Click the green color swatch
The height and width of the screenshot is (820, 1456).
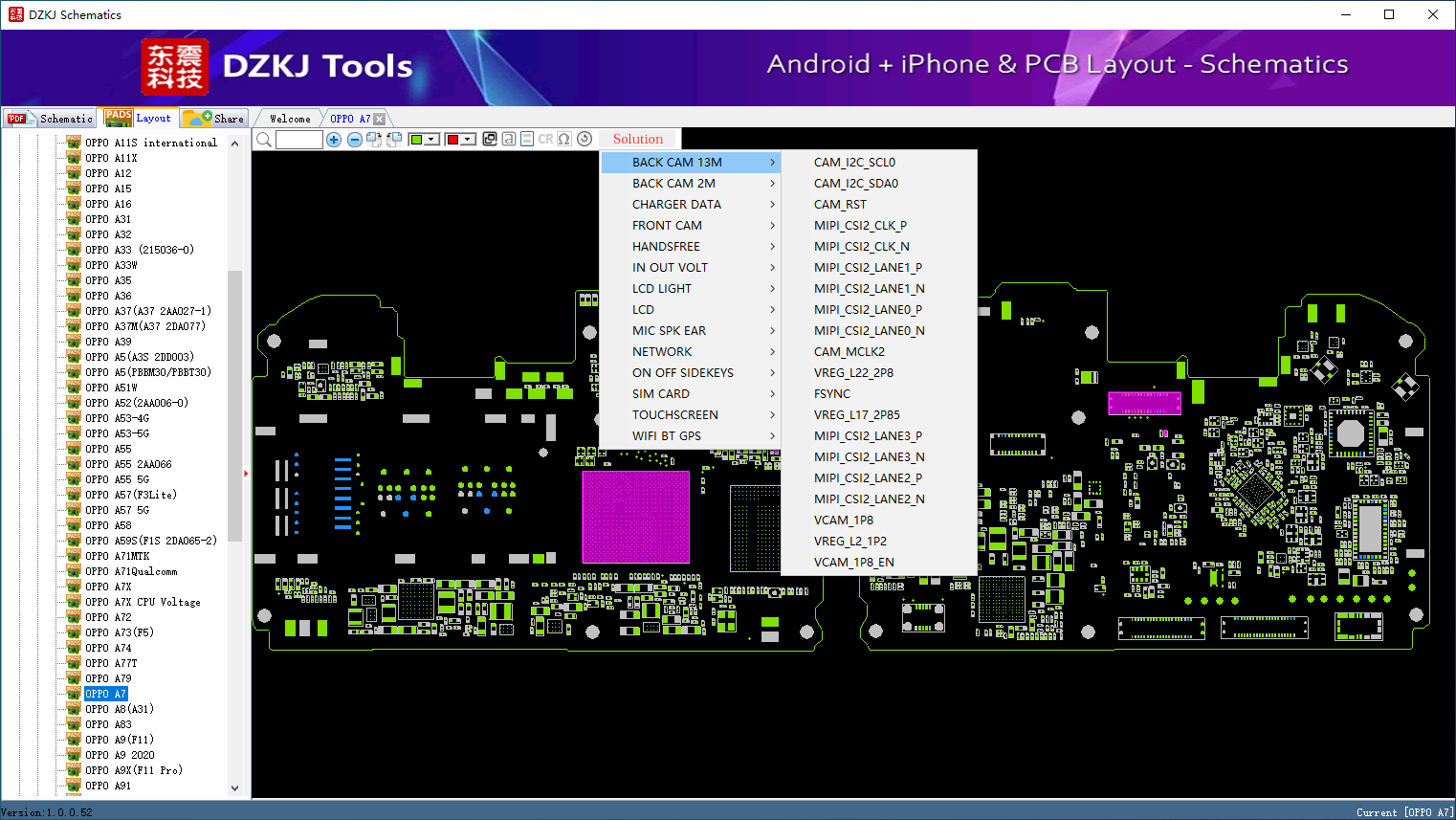[416, 140]
